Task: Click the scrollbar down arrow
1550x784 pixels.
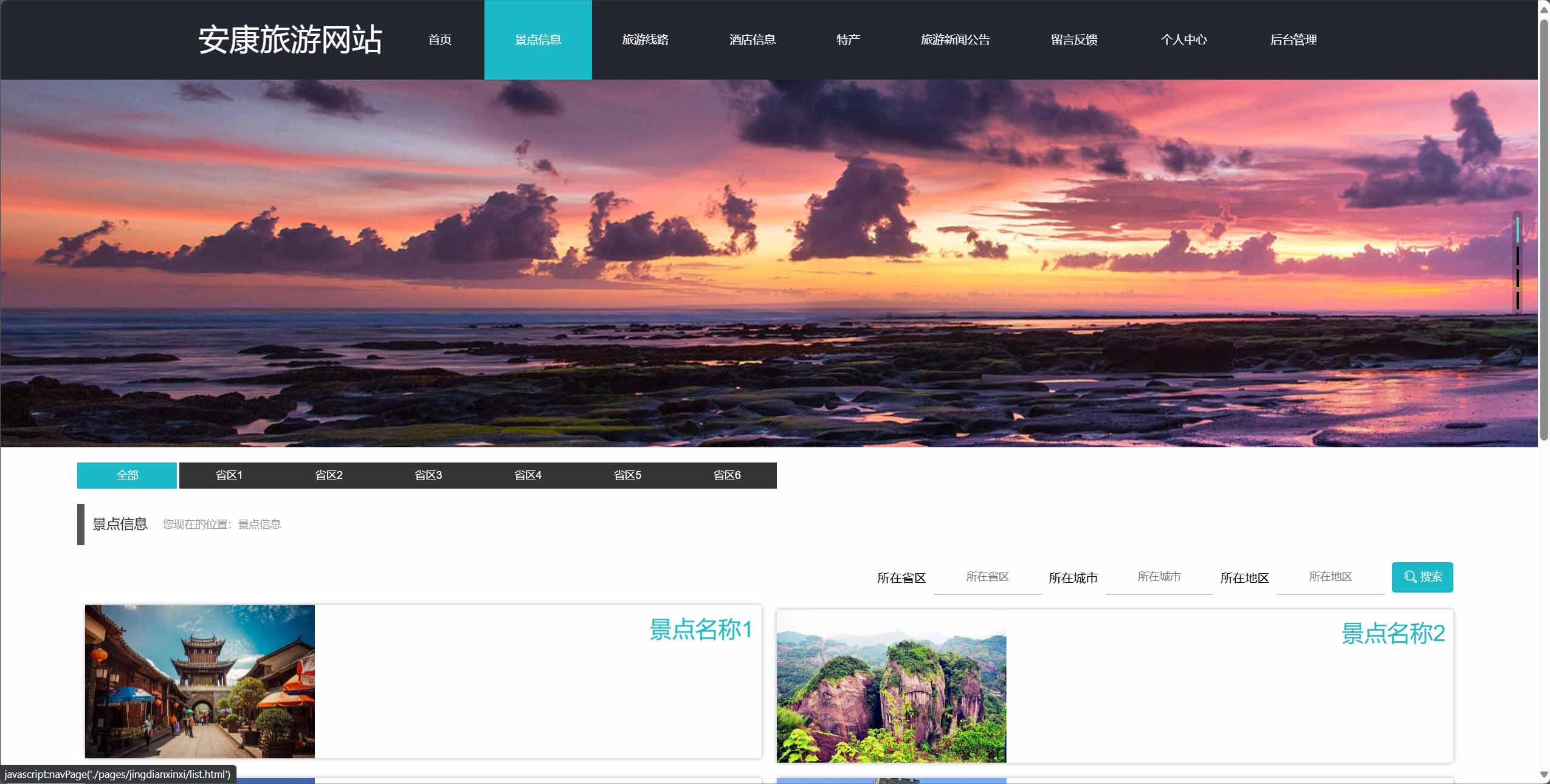Action: pos(1543,774)
